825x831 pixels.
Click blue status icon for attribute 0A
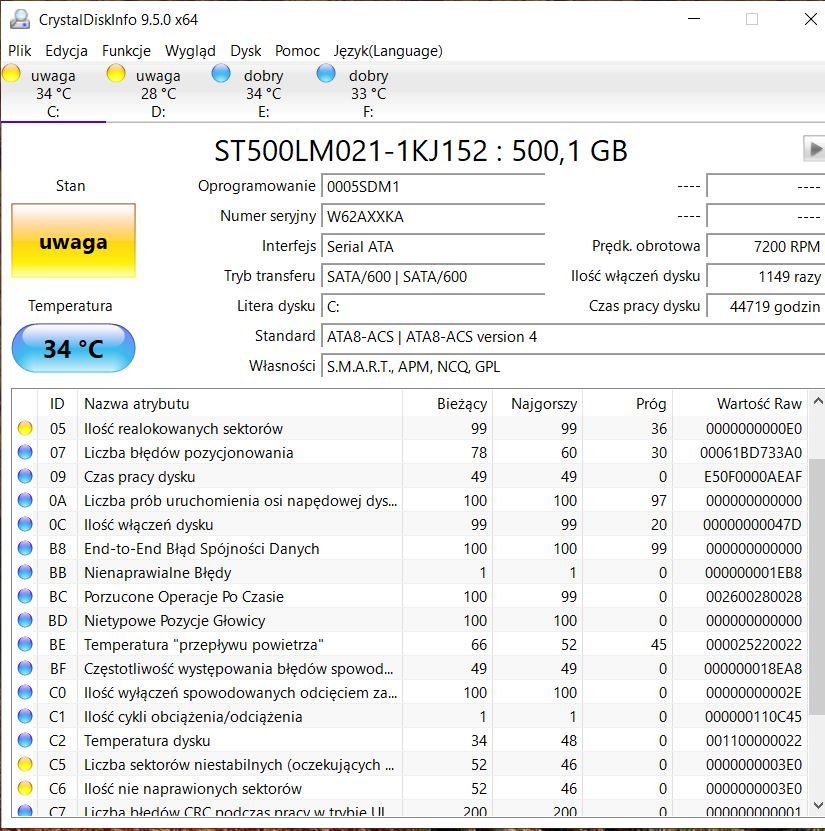(x=25, y=500)
